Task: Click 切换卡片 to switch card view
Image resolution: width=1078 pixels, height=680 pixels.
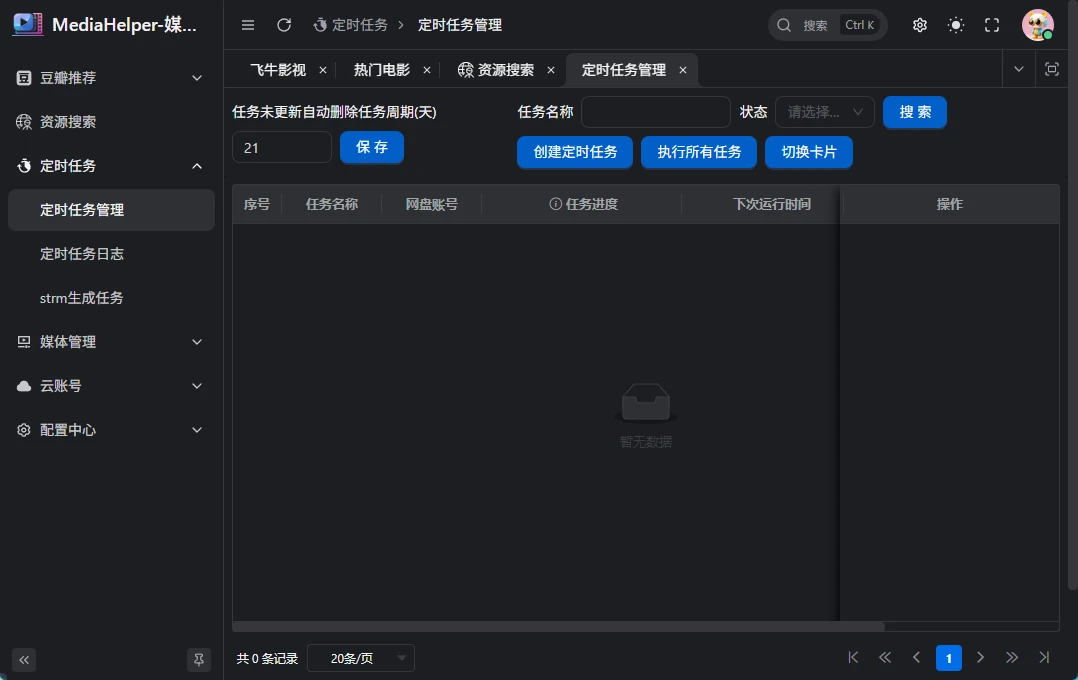Action: [808, 152]
